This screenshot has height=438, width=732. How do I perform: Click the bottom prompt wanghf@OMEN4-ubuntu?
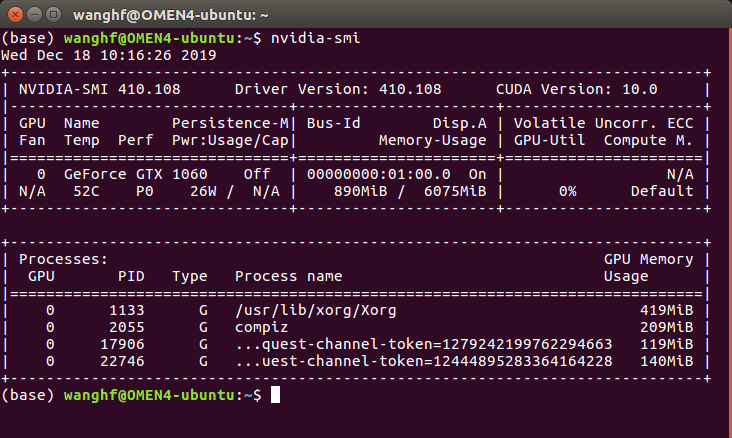pos(149,395)
